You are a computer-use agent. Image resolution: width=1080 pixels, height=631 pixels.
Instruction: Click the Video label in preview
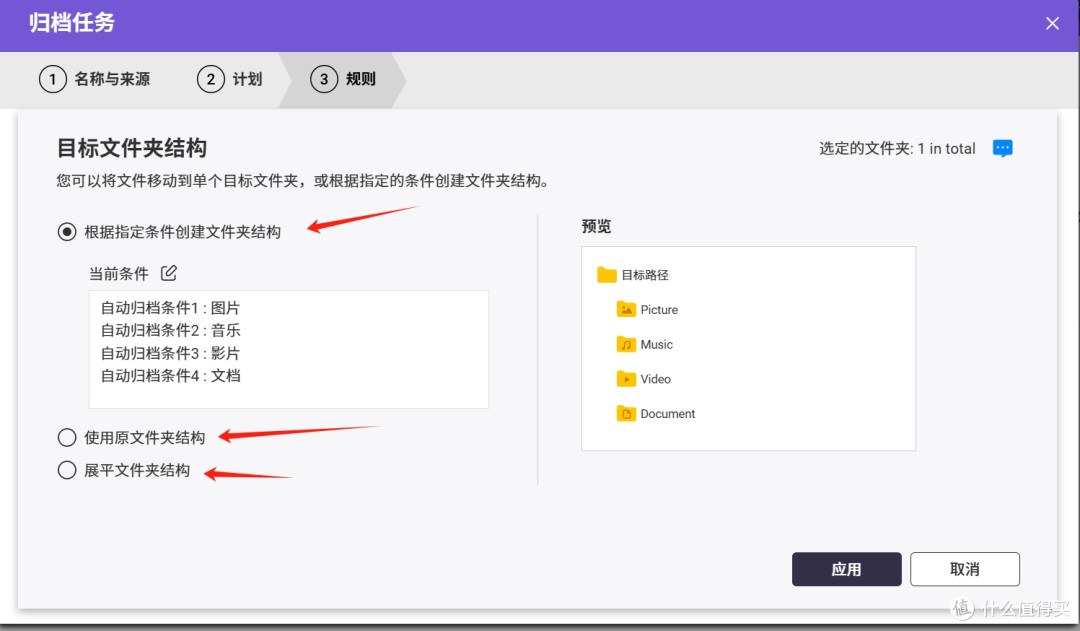656,379
